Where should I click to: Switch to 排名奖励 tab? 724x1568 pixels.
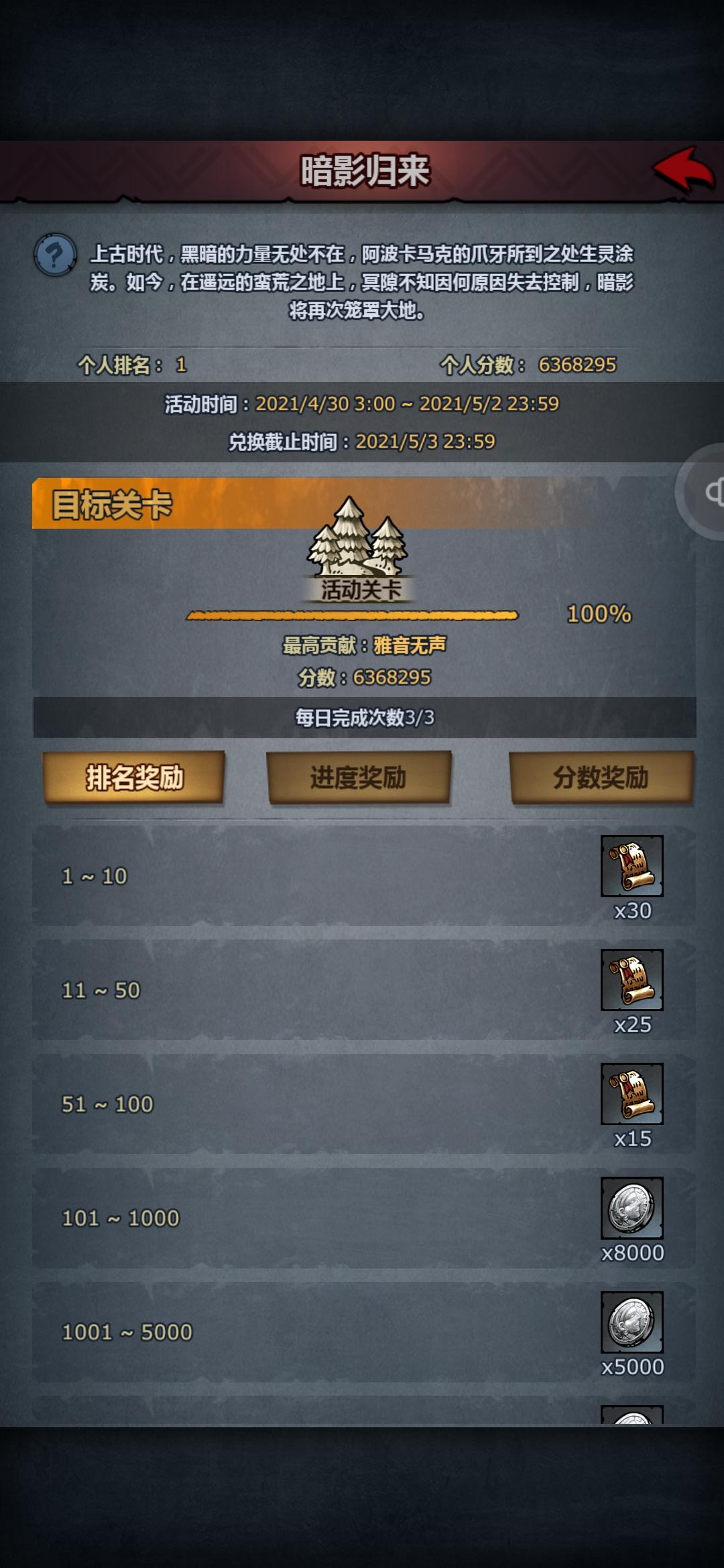coord(134,777)
